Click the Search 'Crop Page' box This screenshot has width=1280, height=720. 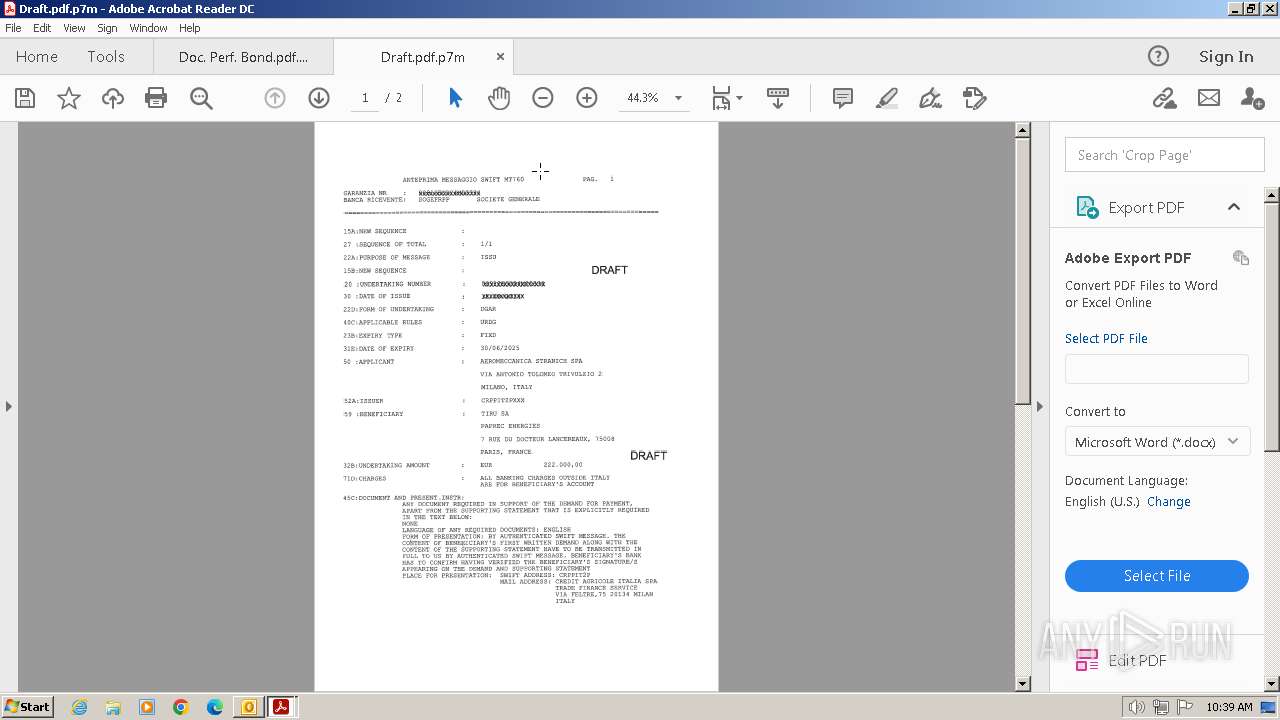[x=1164, y=155]
